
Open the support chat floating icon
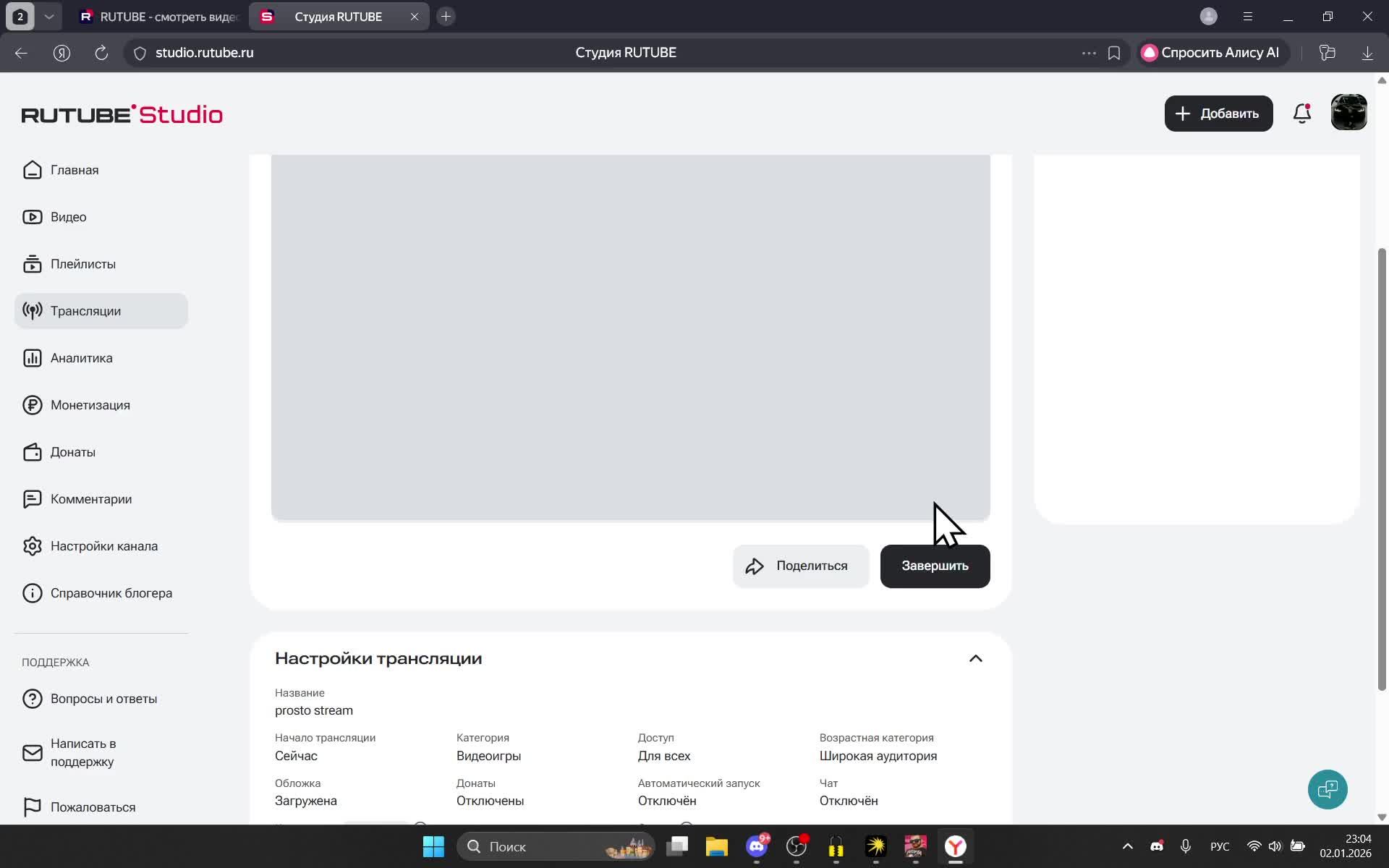click(1327, 789)
